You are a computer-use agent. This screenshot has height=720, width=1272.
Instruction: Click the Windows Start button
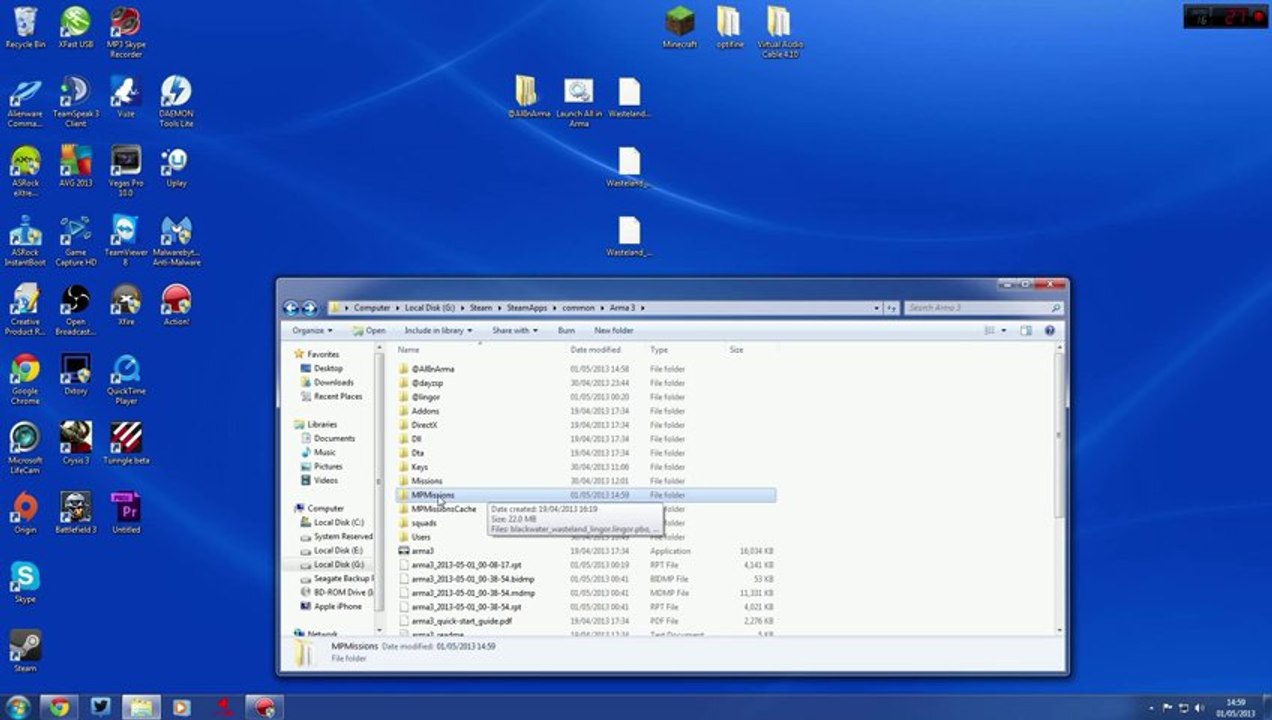(17, 707)
